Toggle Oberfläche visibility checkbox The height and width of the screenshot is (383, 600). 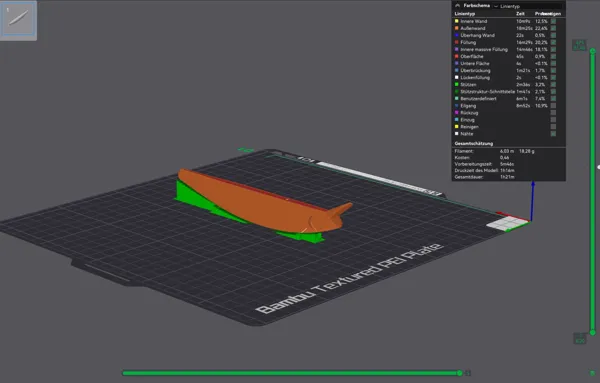click(553, 56)
